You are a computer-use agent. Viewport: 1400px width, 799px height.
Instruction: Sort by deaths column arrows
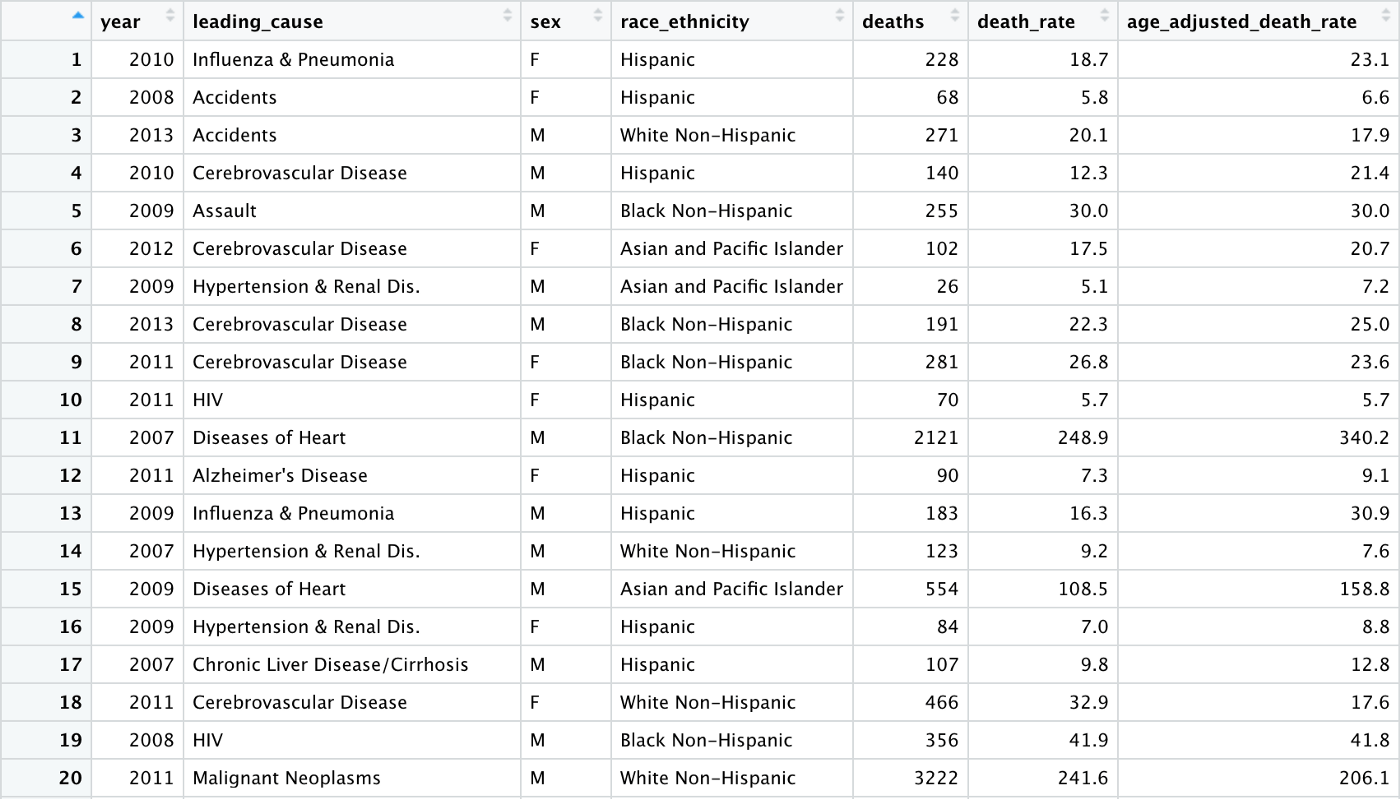(x=954, y=16)
